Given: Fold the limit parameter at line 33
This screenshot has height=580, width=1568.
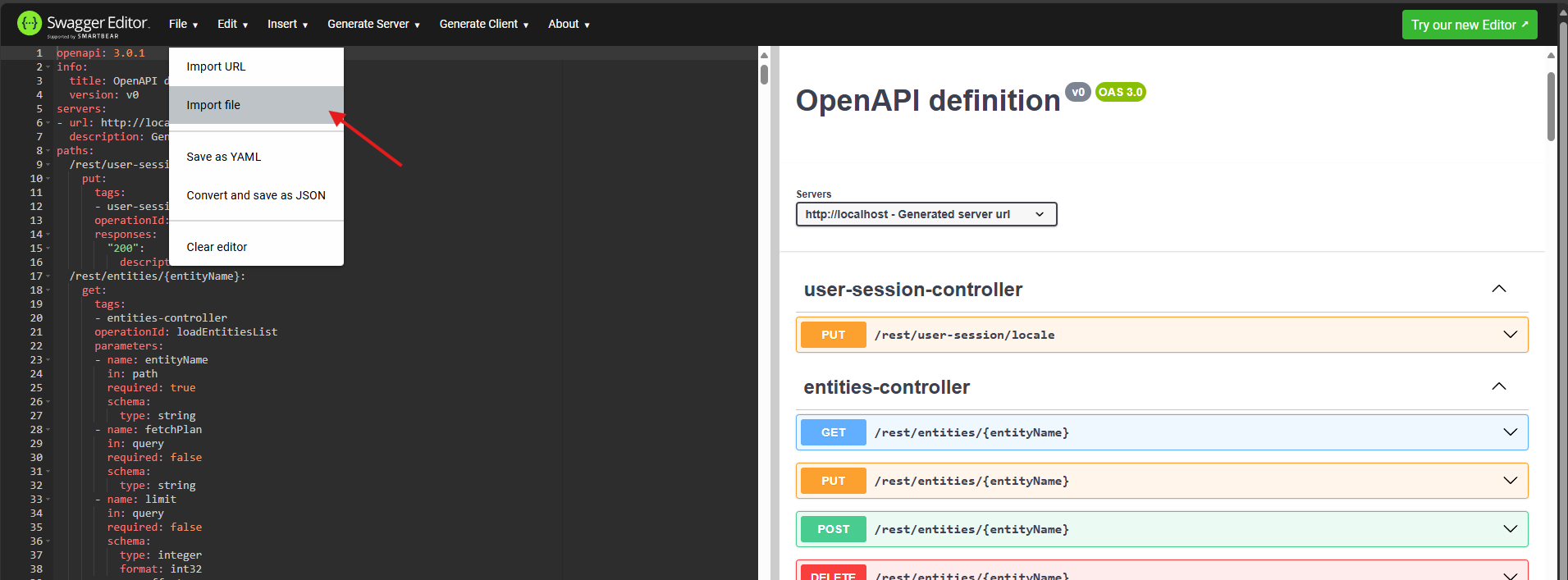Looking at the screenshot, I should [x=48, y=500].
